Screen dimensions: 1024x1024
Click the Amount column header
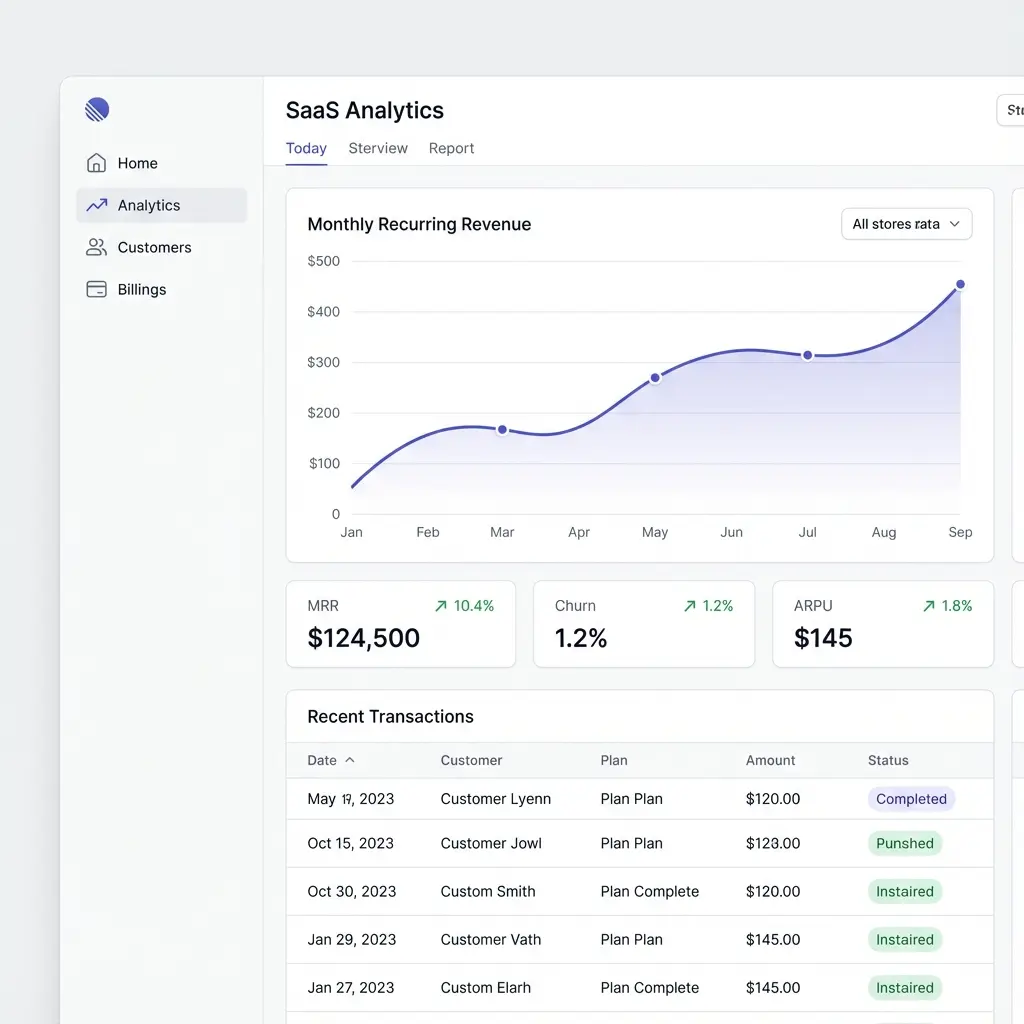pos(770,760)
